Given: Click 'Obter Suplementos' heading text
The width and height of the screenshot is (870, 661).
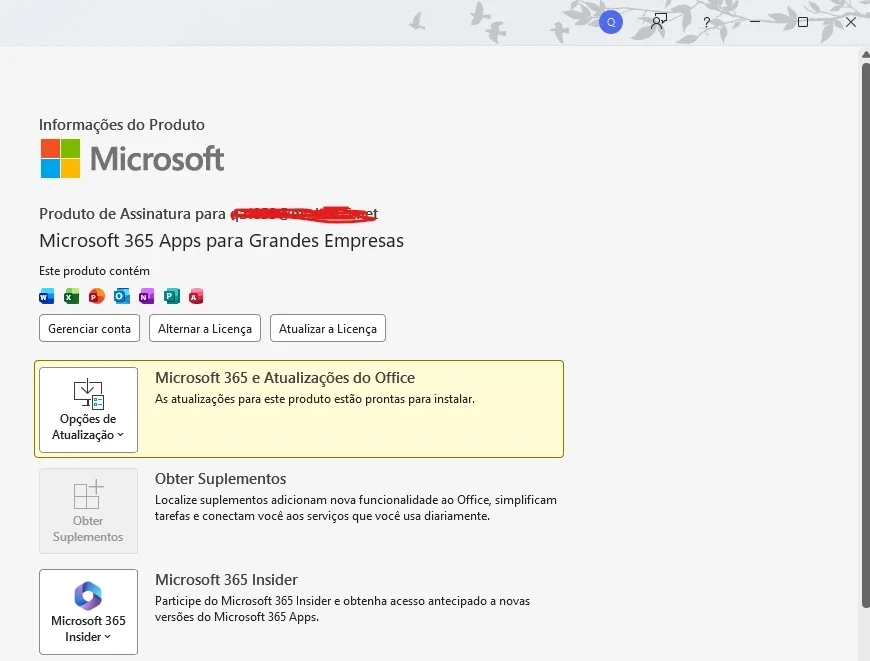Looking at the screenshot, I should 220,479.
